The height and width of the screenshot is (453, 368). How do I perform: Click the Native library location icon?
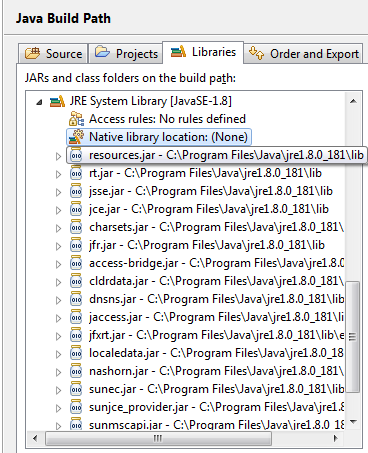pos(76,137)
